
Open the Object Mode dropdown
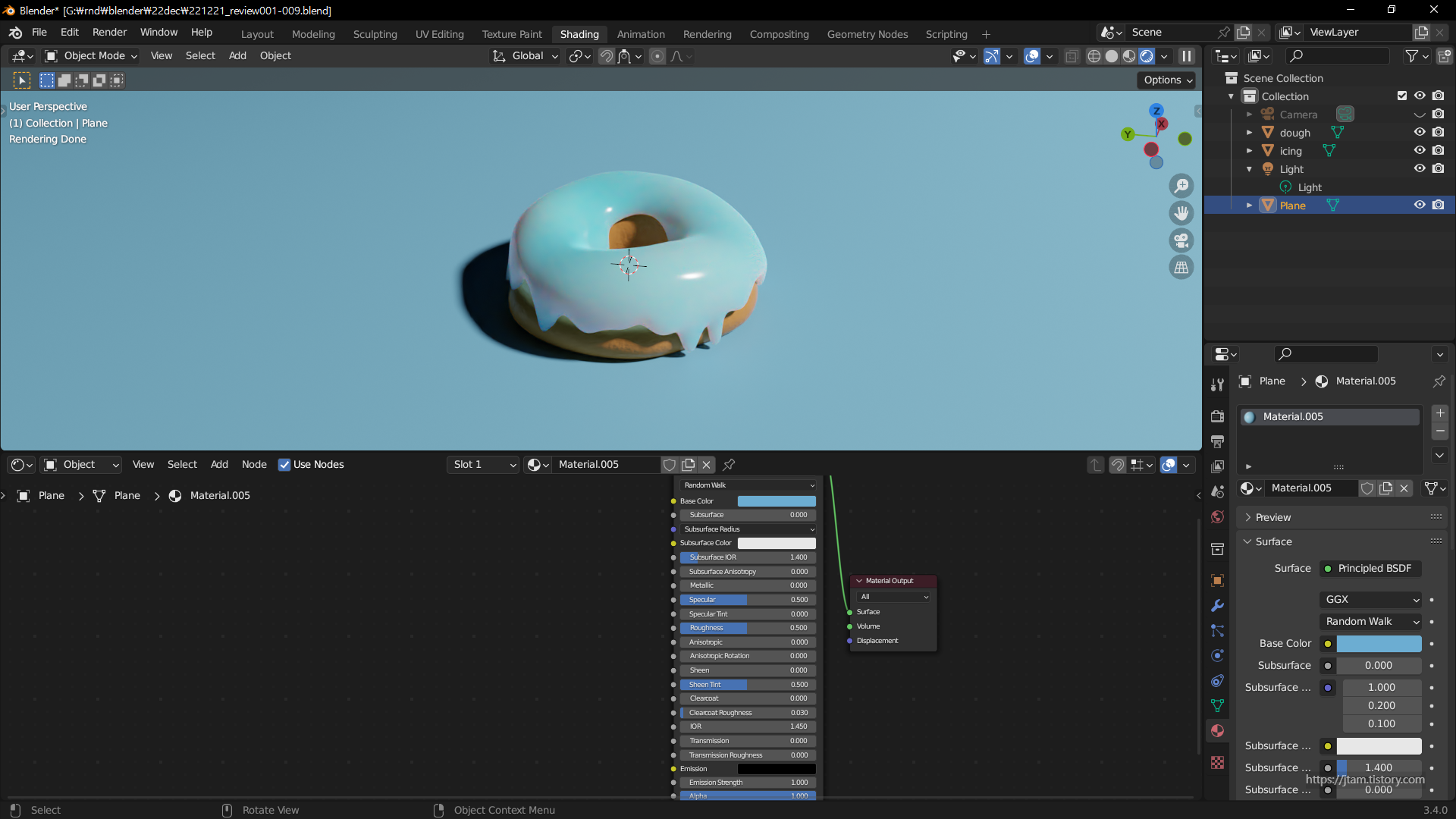(92, 55)
